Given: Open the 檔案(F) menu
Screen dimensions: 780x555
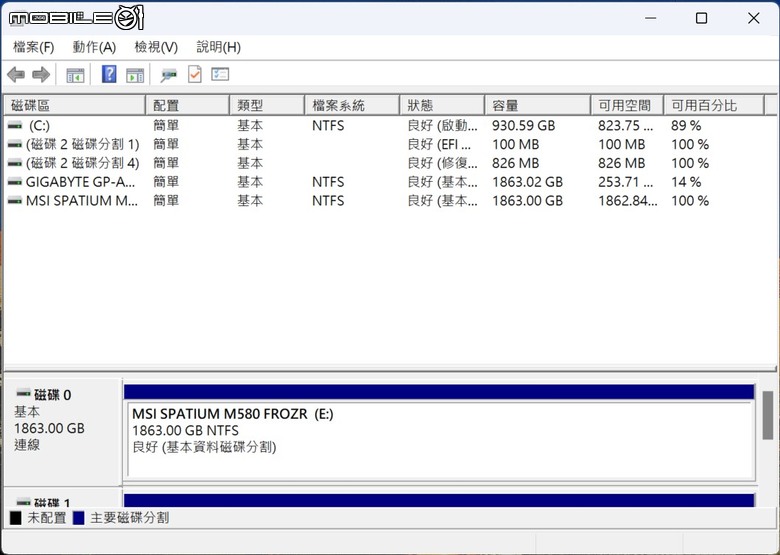Looking at the screenshot, I should click(x=33, y=47).
